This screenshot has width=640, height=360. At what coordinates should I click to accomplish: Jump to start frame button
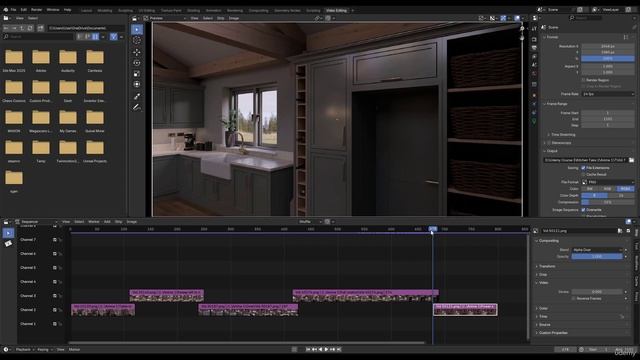pyautogui.click(x=308, y=349)
